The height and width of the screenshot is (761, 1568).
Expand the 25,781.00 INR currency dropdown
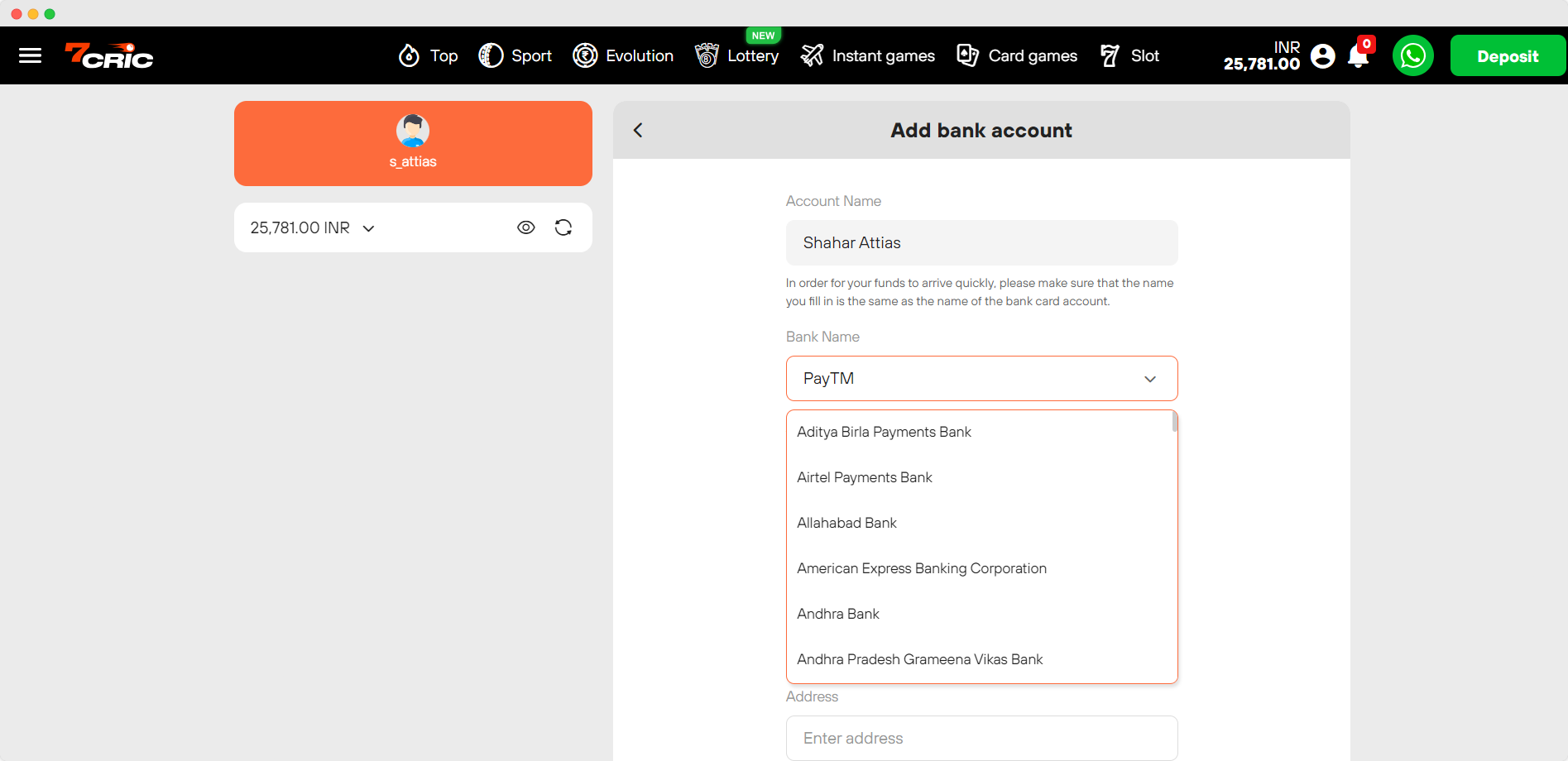[x=313, y=227]
